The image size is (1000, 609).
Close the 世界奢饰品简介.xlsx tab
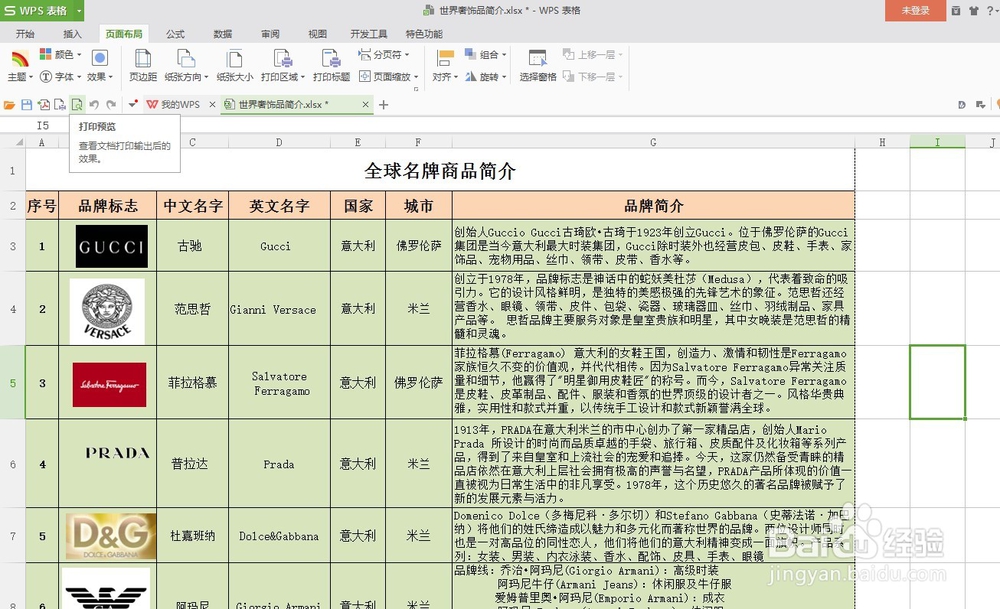click(365, 105)
